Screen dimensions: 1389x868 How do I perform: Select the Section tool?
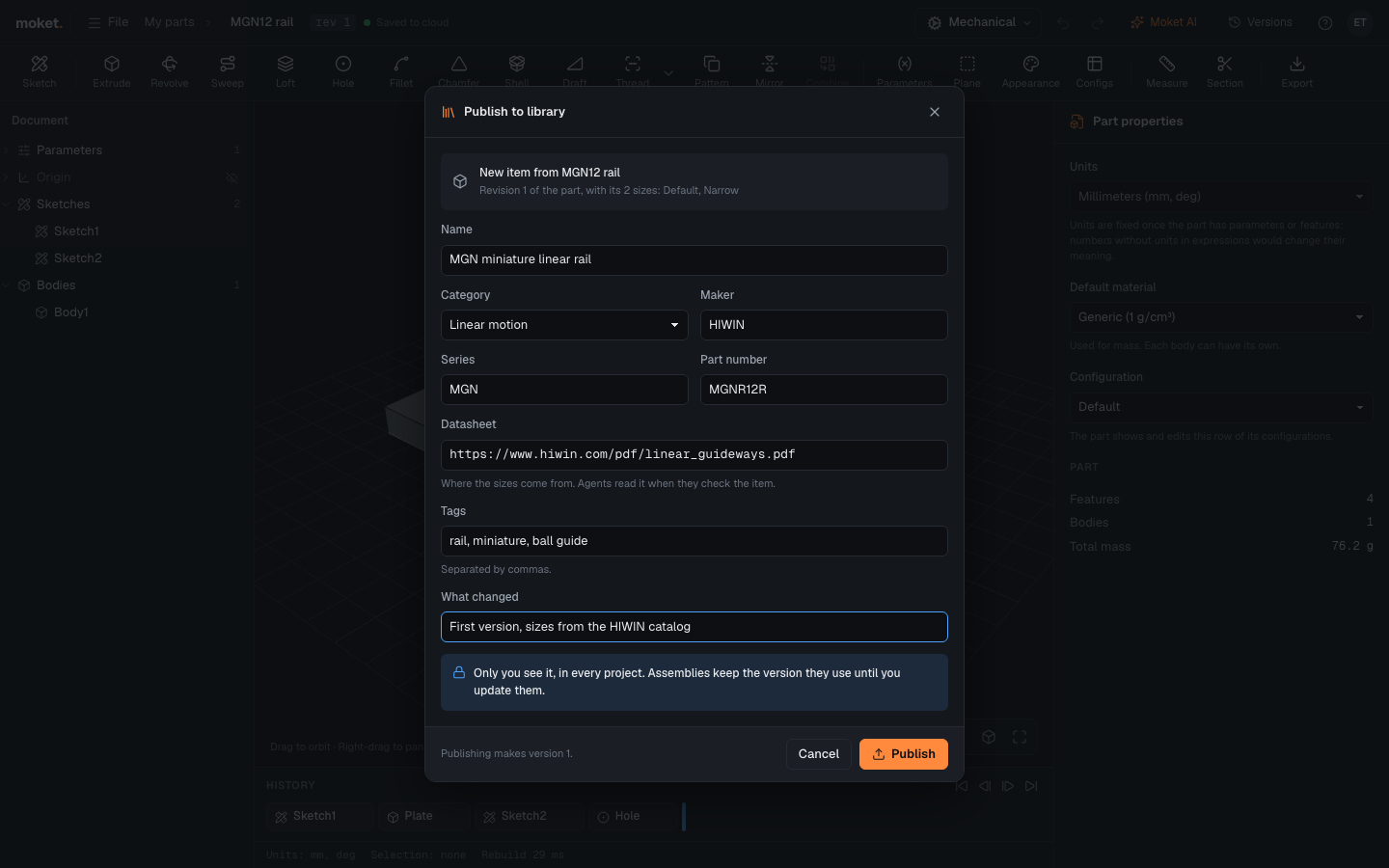point(1225,71)
